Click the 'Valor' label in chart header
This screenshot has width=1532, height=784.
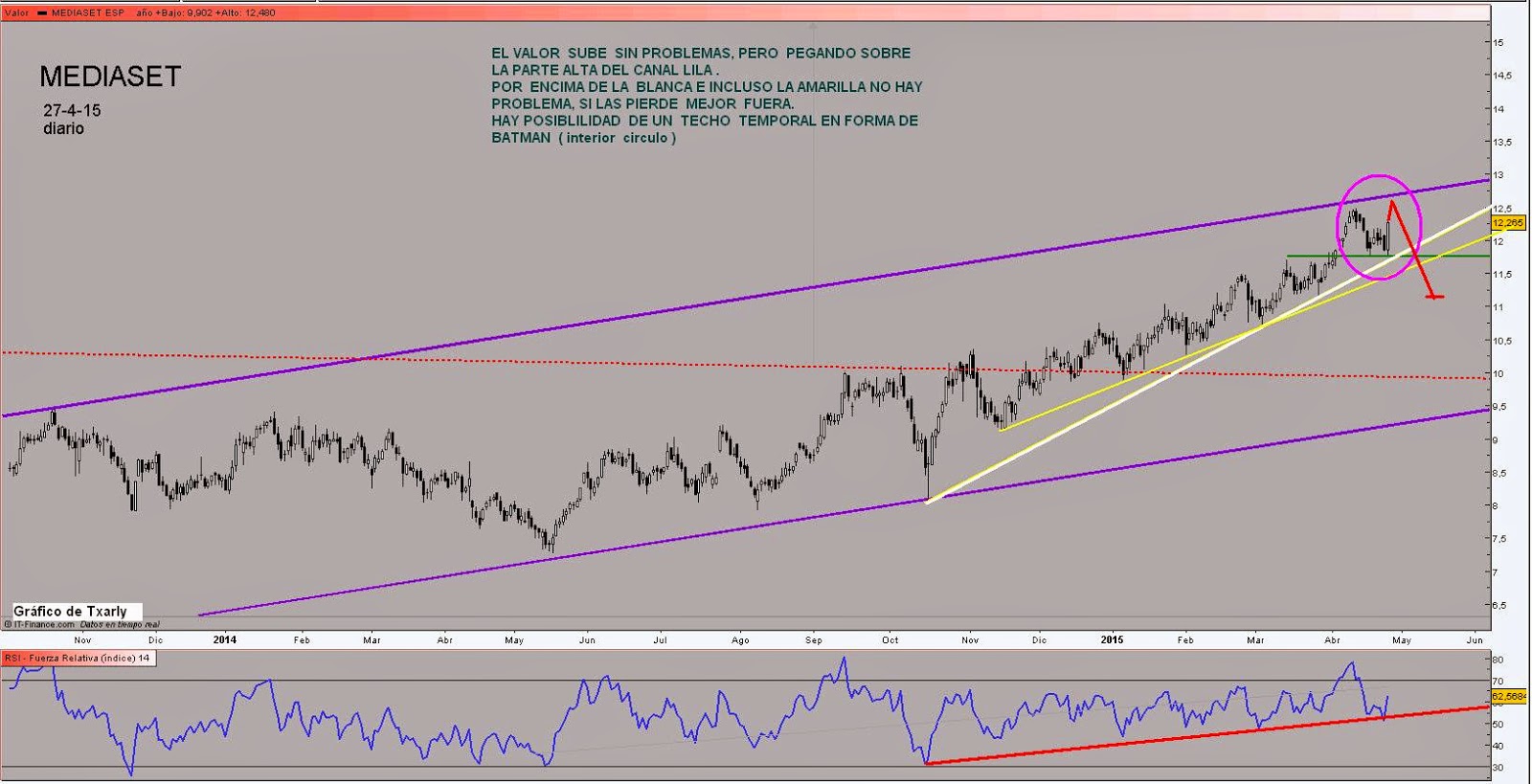click(16, 12)
